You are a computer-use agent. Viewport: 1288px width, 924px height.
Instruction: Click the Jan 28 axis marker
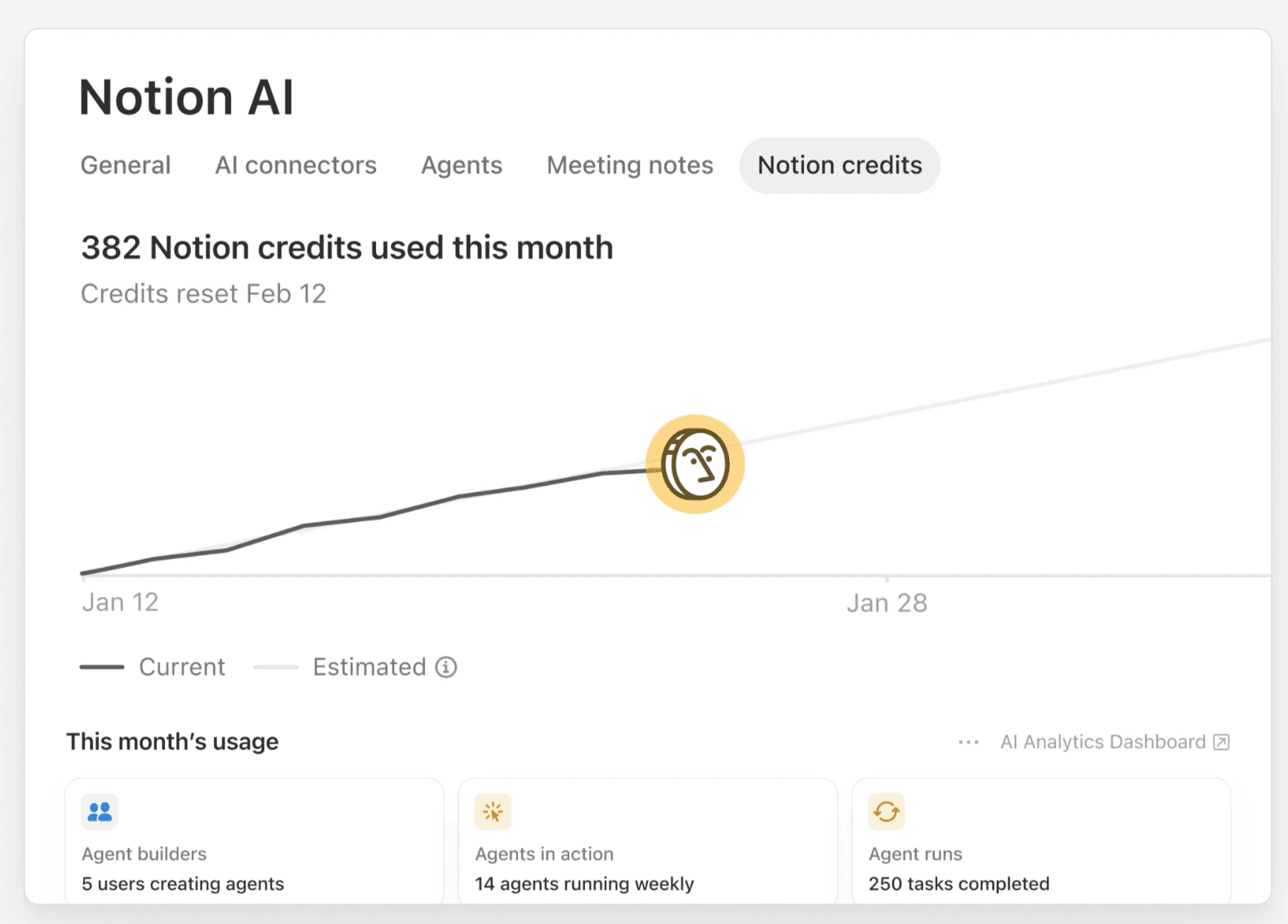pos(887,603)
